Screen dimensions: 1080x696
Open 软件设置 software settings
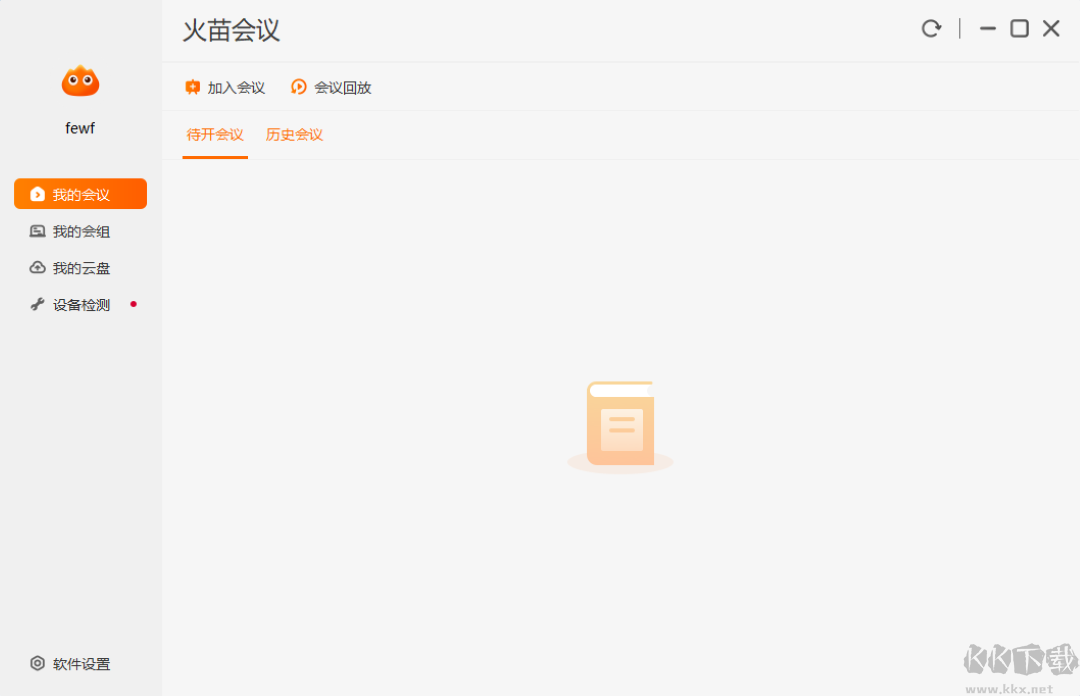point(69,664)
